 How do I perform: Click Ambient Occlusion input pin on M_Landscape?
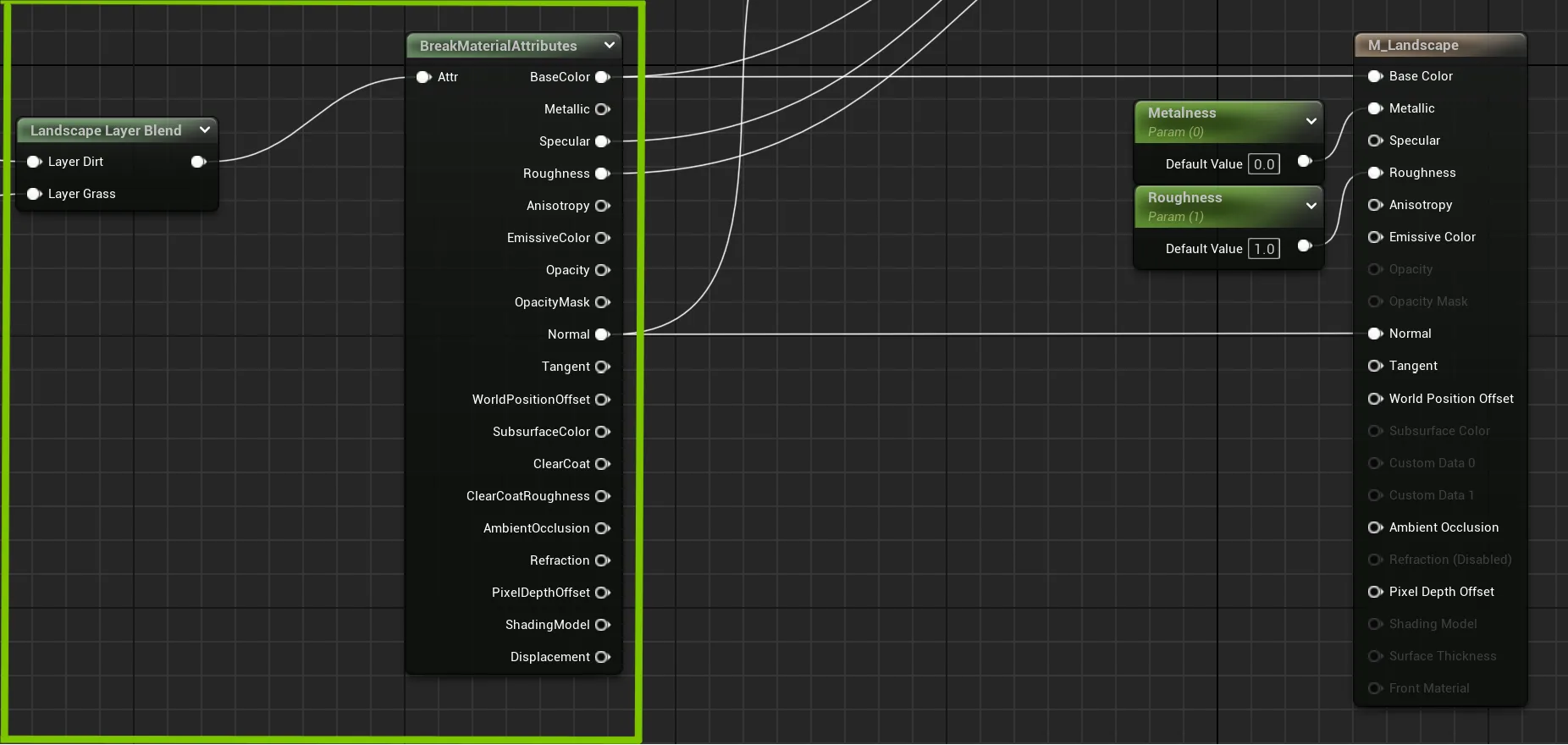pyautogui.click(x=1376, y=527)
